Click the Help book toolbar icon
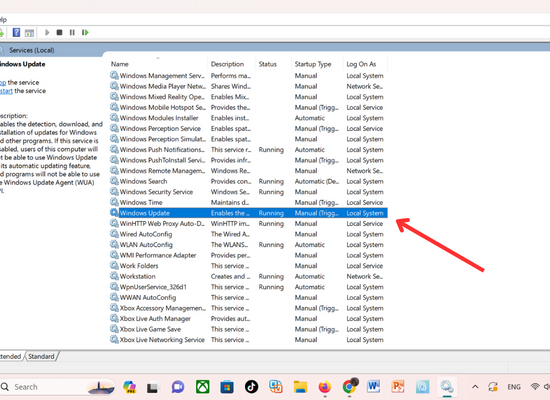The width and height of the screenshot is (550, 400). pos(16,33)
